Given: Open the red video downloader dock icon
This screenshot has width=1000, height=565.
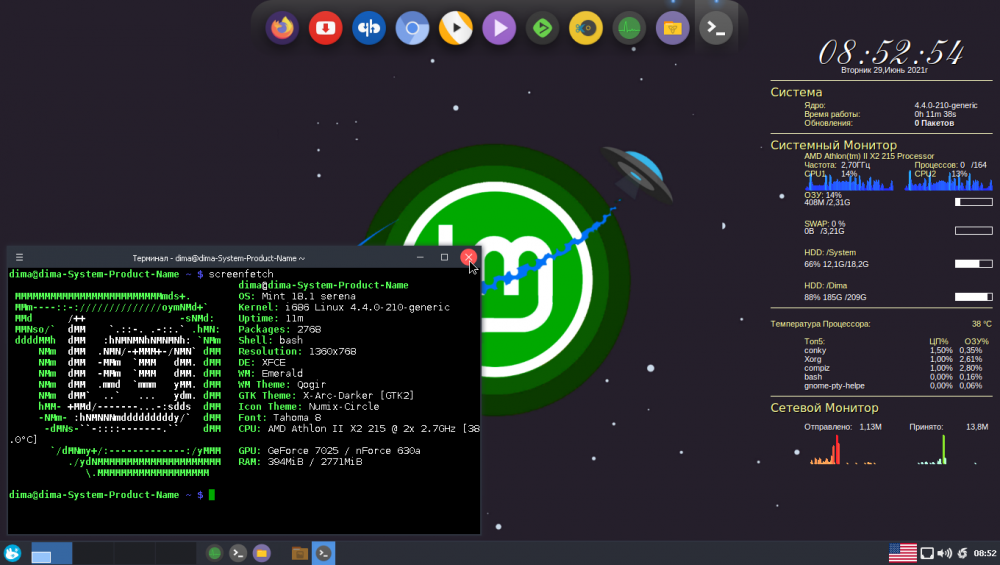Looking at the screenshot, I should 325,28.
